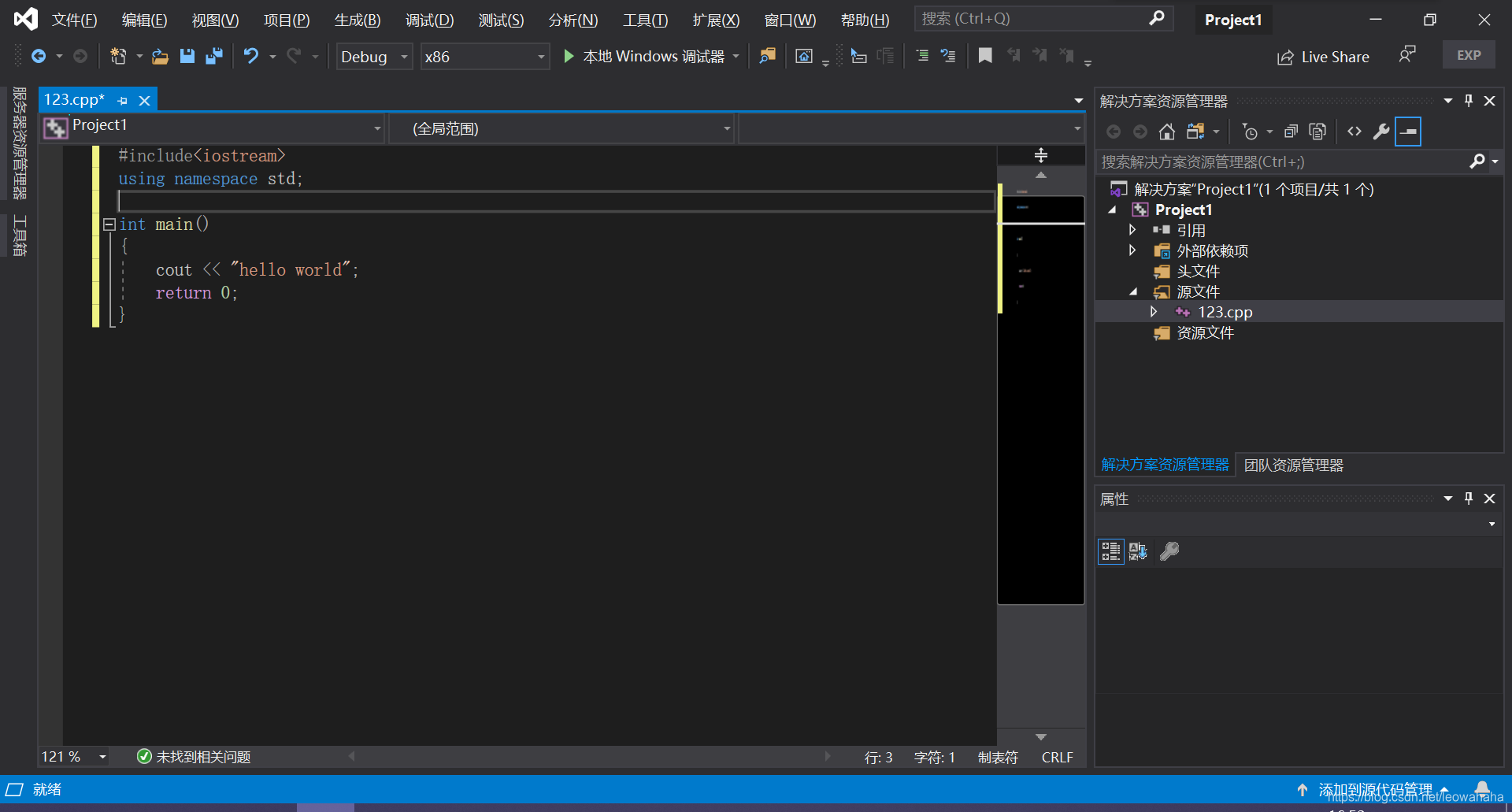Click the Home icon in Solution Explorer

click(1167, 132)
